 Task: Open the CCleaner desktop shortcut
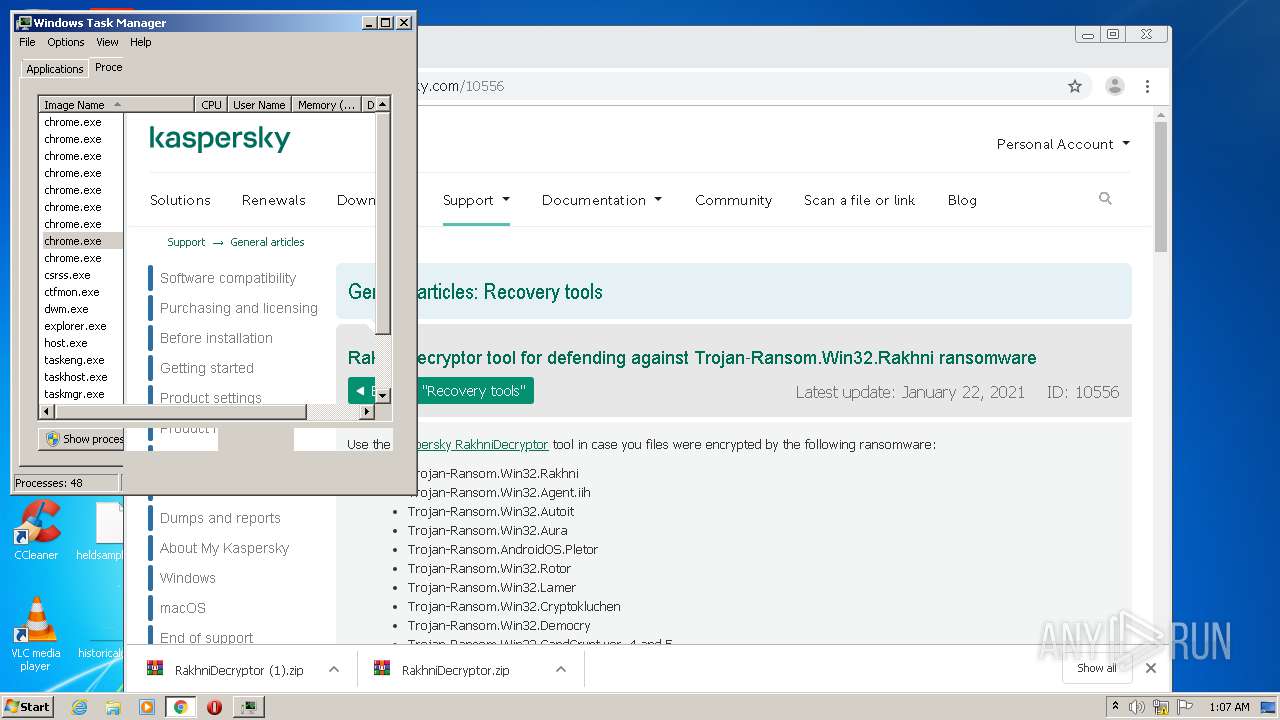point(37,530)
